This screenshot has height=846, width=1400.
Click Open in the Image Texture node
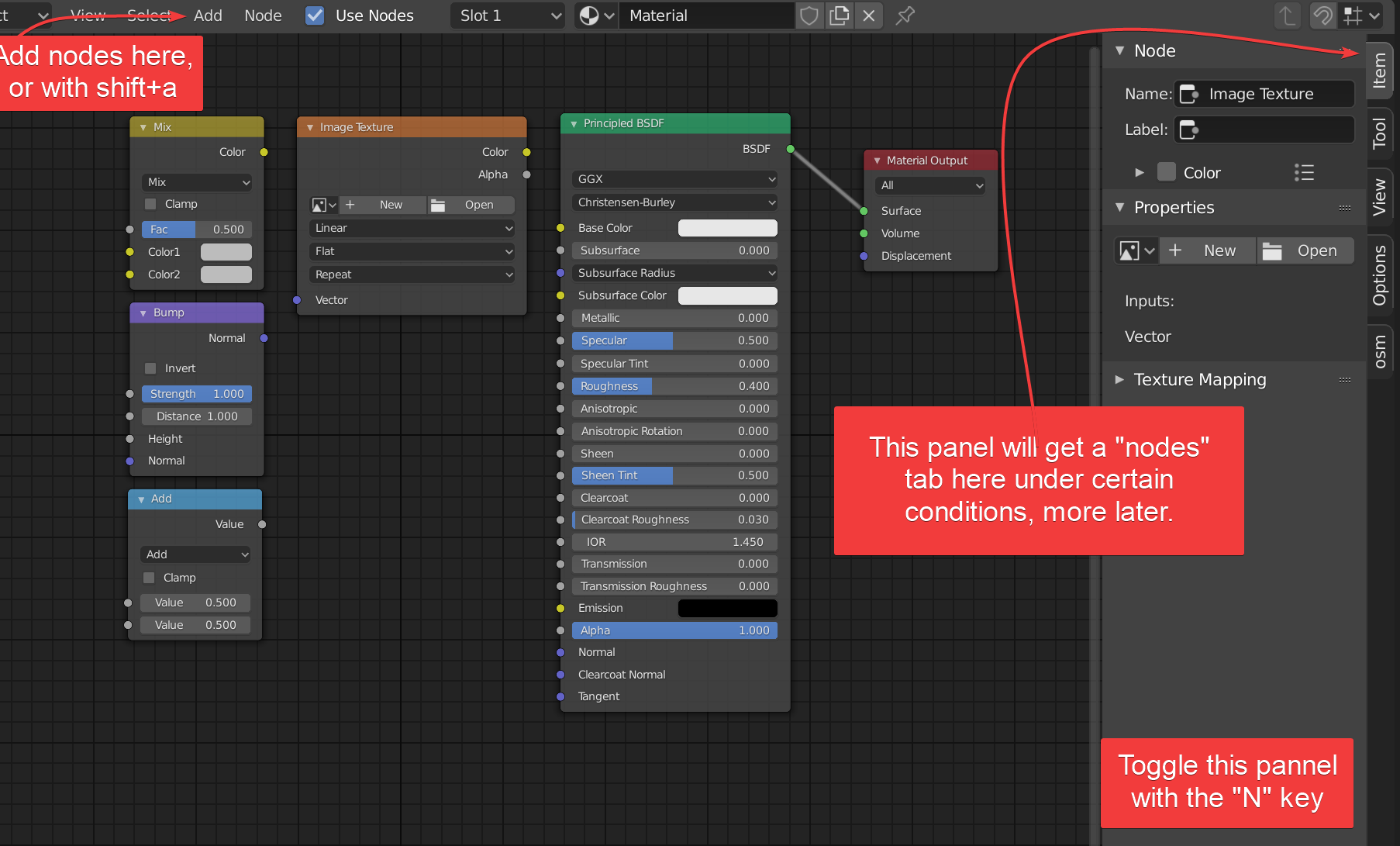(471, 205)
